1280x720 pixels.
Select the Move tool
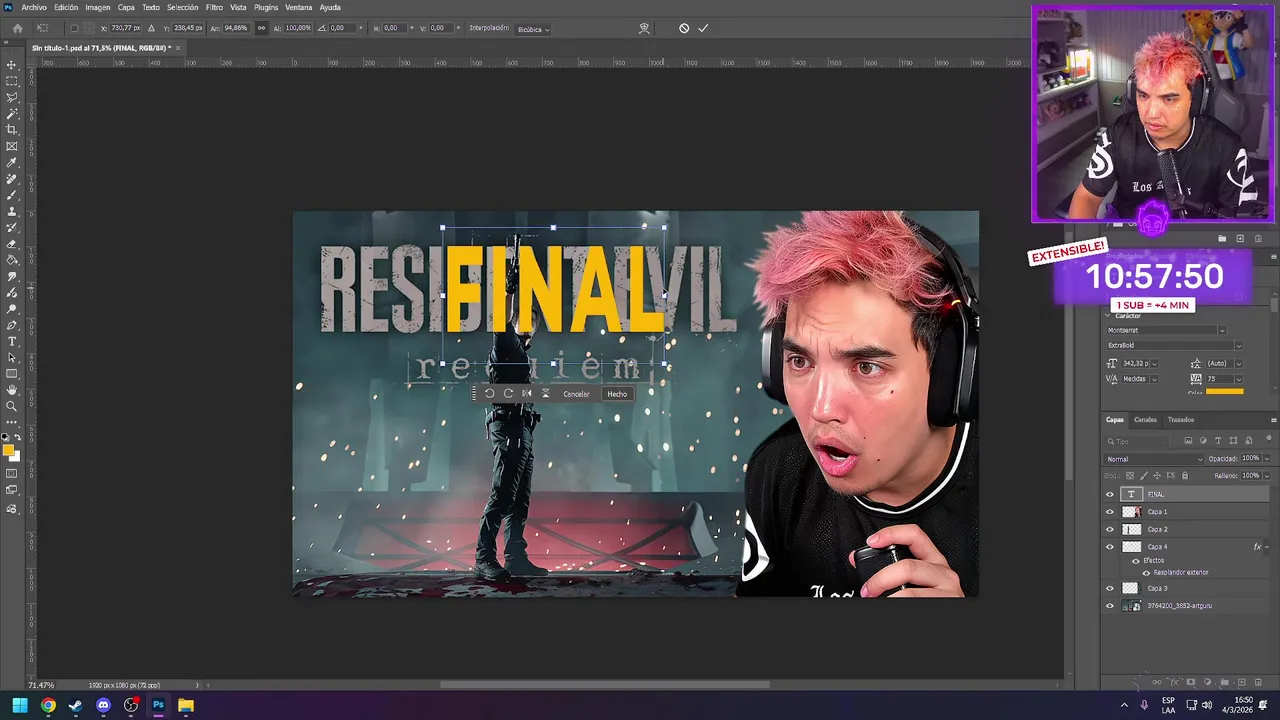click(12, 65)
